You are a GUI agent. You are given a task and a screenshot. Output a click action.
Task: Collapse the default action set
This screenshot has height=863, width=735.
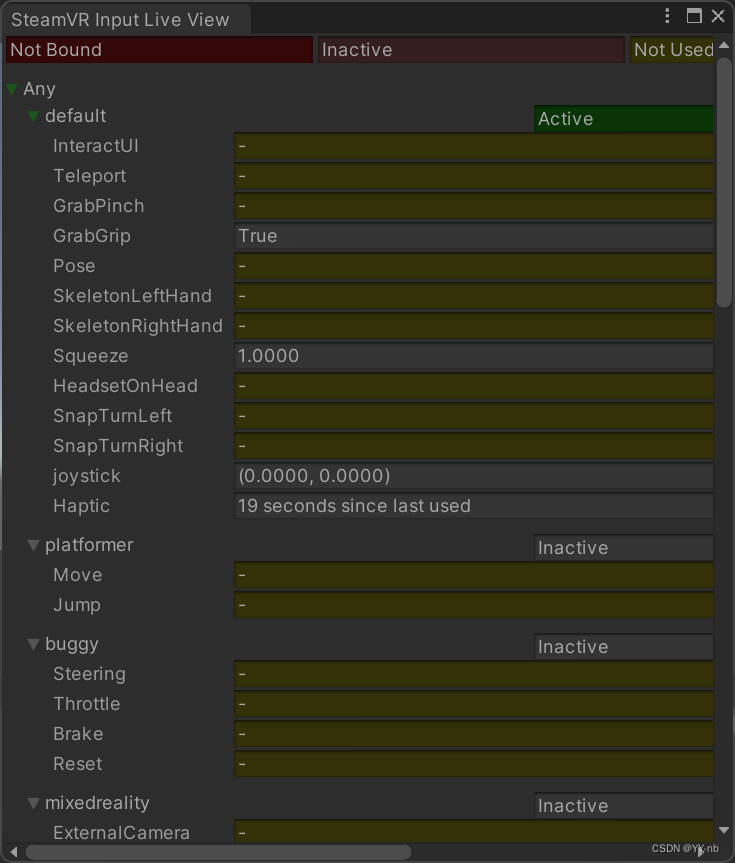pos(34,116)
